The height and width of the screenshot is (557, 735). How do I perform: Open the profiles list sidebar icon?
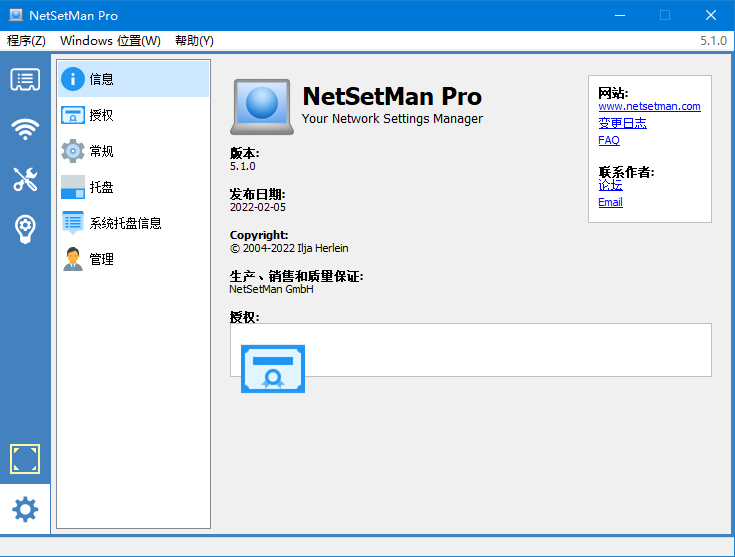25,80
